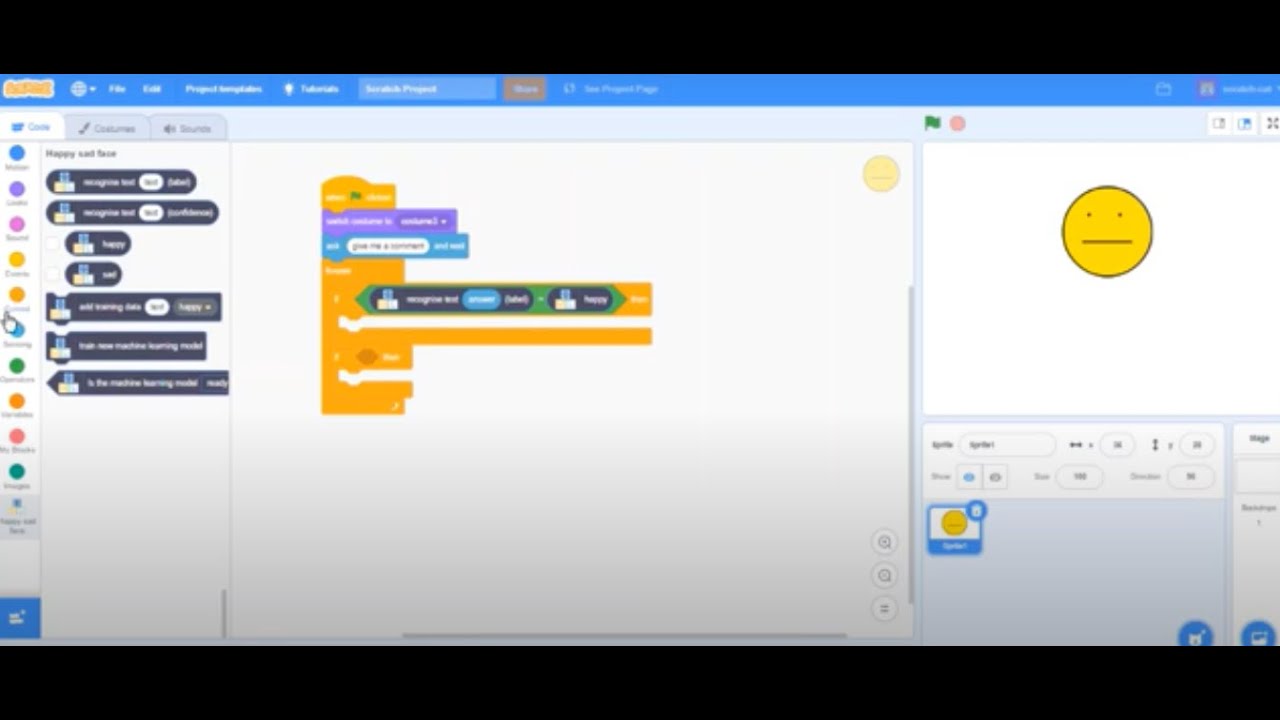
Task: Click the answer reporter in script
Action: (x=481, y=299)
